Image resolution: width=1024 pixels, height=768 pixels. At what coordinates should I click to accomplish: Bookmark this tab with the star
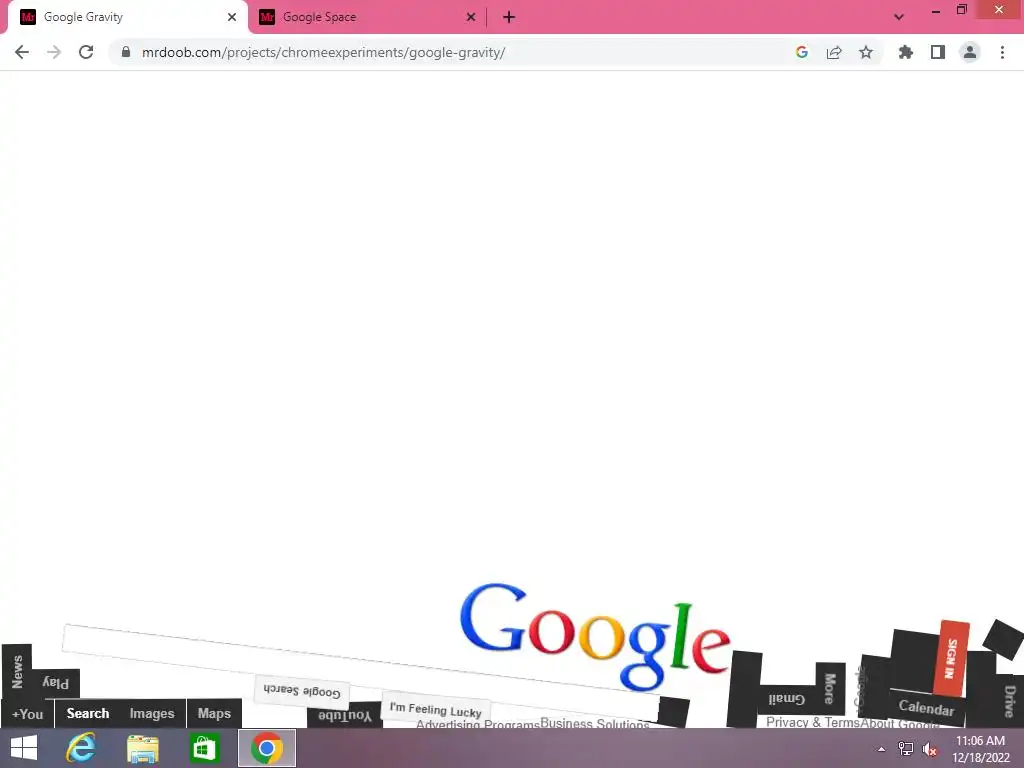[x=866, y=52]
